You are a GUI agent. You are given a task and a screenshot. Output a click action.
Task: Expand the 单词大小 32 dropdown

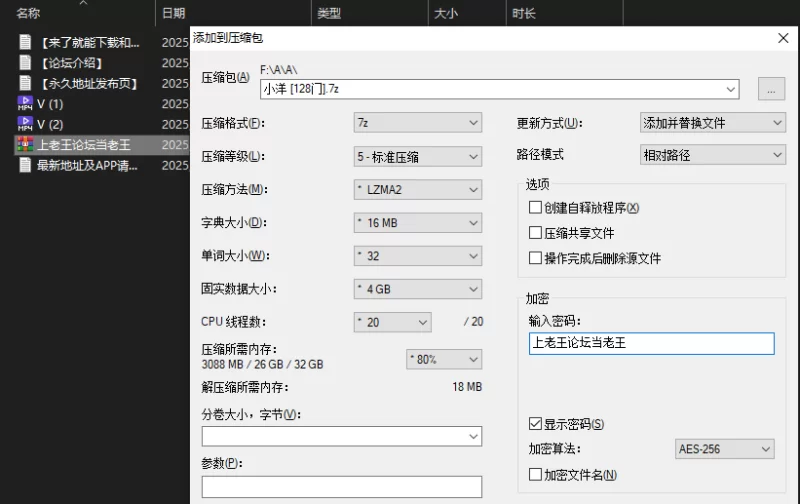(x=417, y=256)
